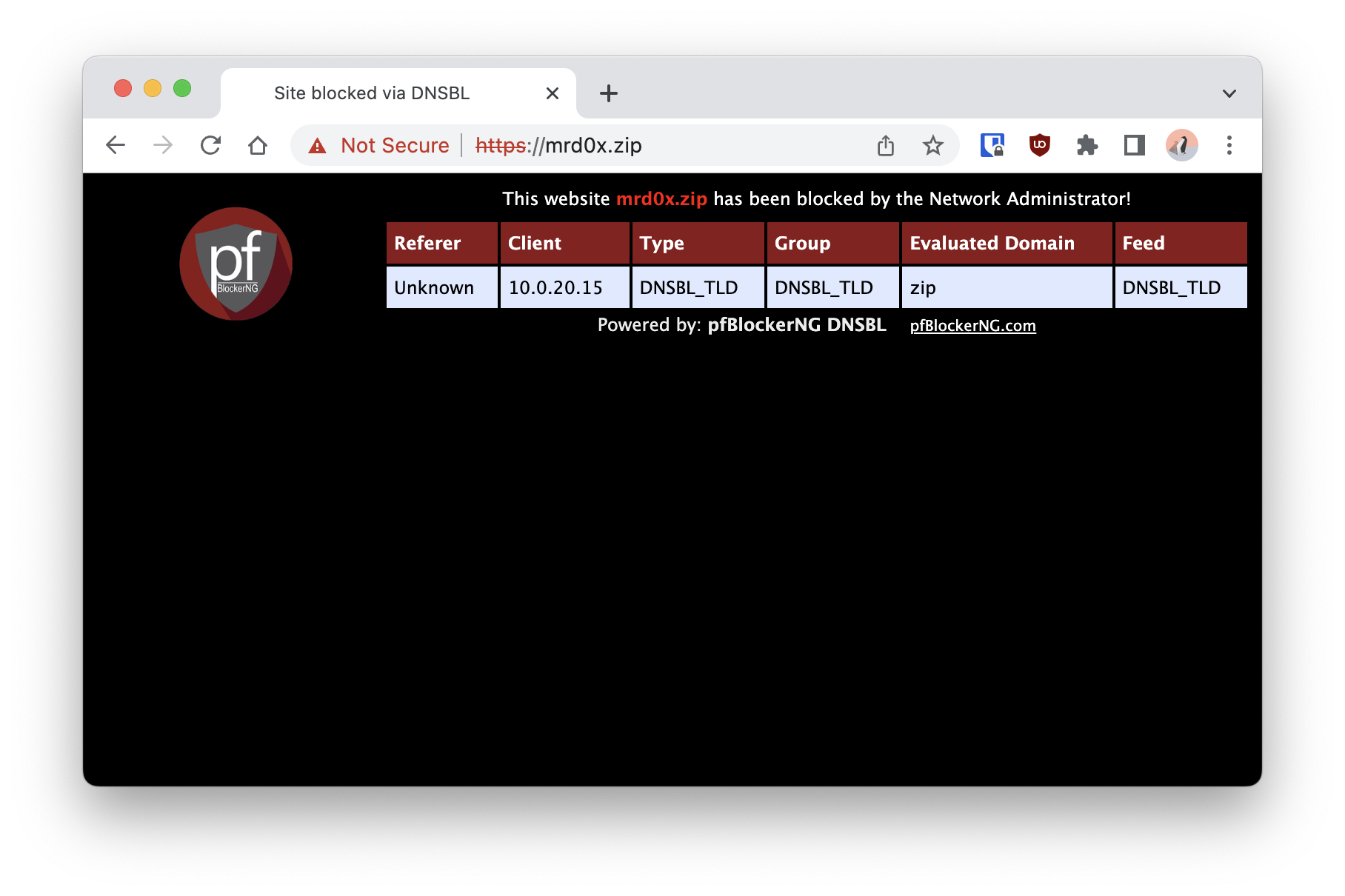Click the pfBlockerNG DNSBL bold text
Image resolution: width=1345 pixels, height=896 pixels.
tap(797, 325)
